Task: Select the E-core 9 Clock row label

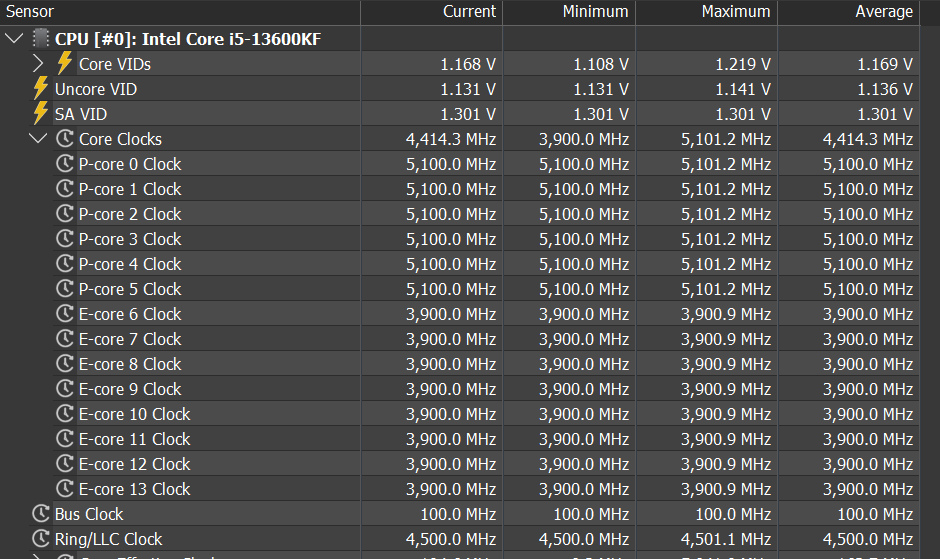Action: pos(130,389)
